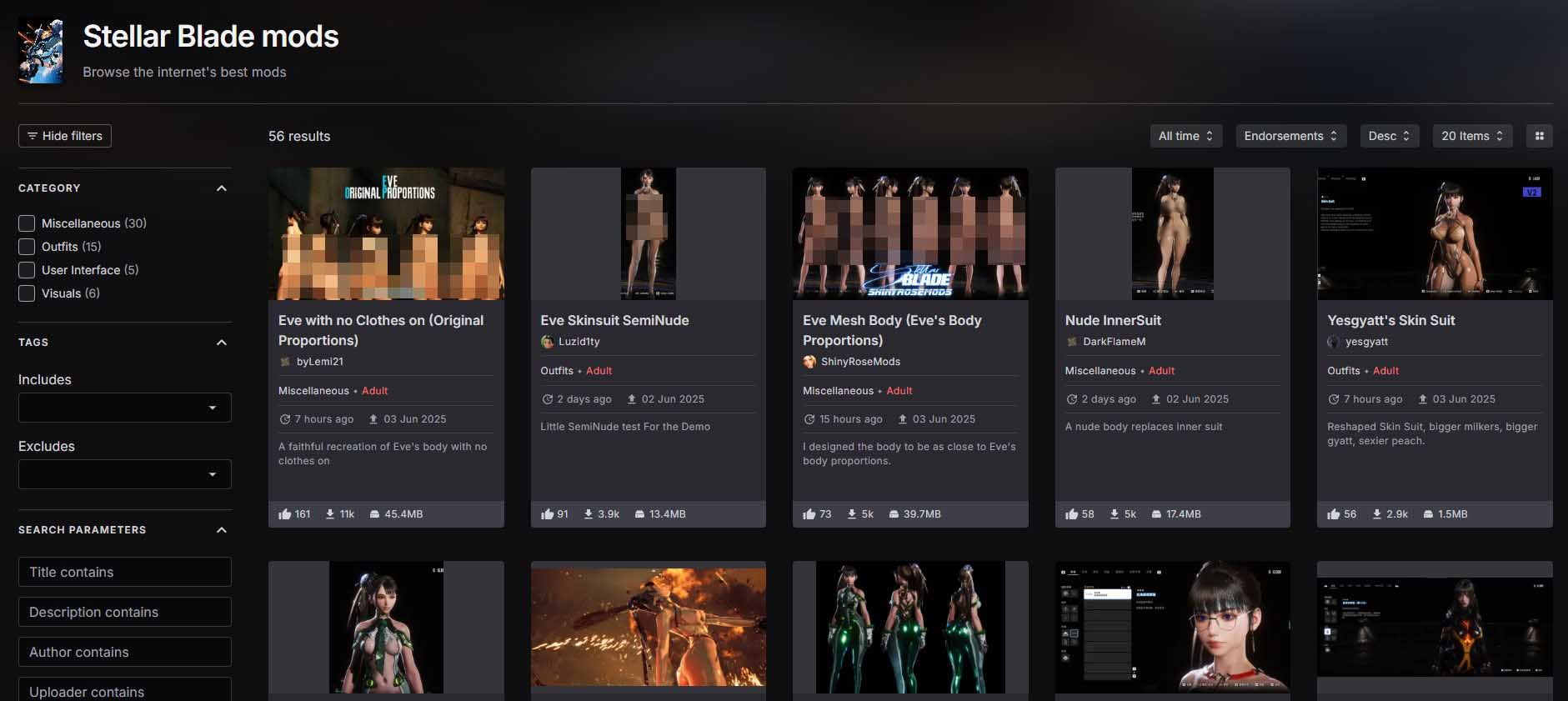1568x701 pixels.
Task: Click endorsements thumbs-up on Eve Skinsuit SemiNude
Action: pos(547,514)
